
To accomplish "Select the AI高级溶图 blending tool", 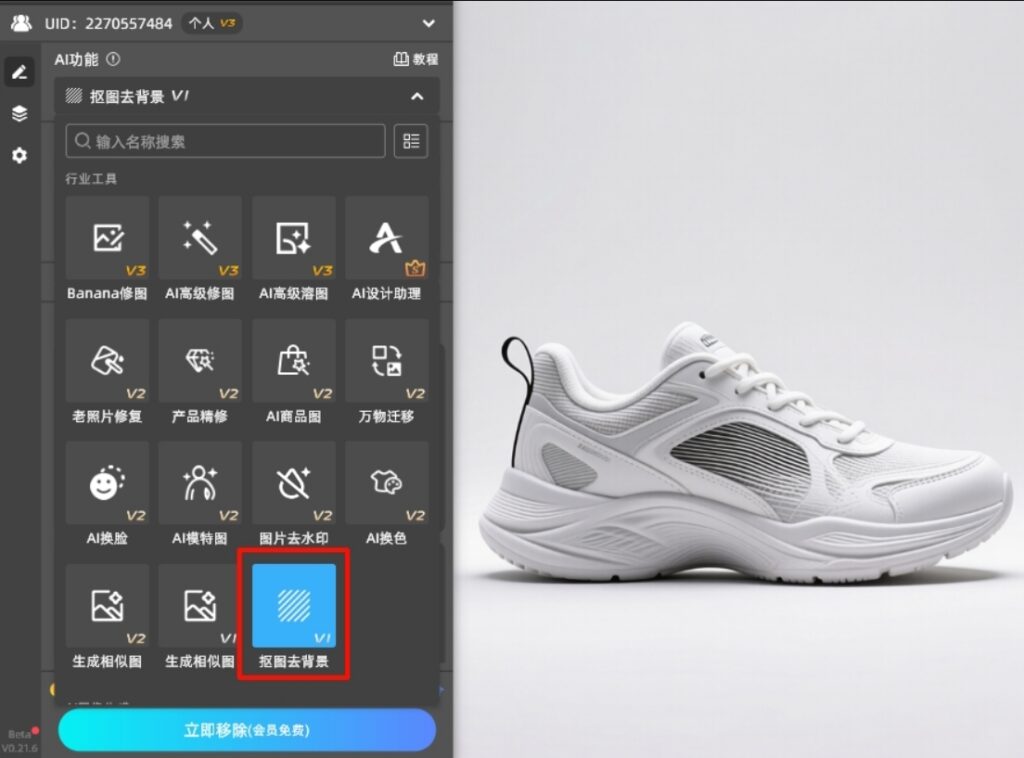I will tap(293, 240).
